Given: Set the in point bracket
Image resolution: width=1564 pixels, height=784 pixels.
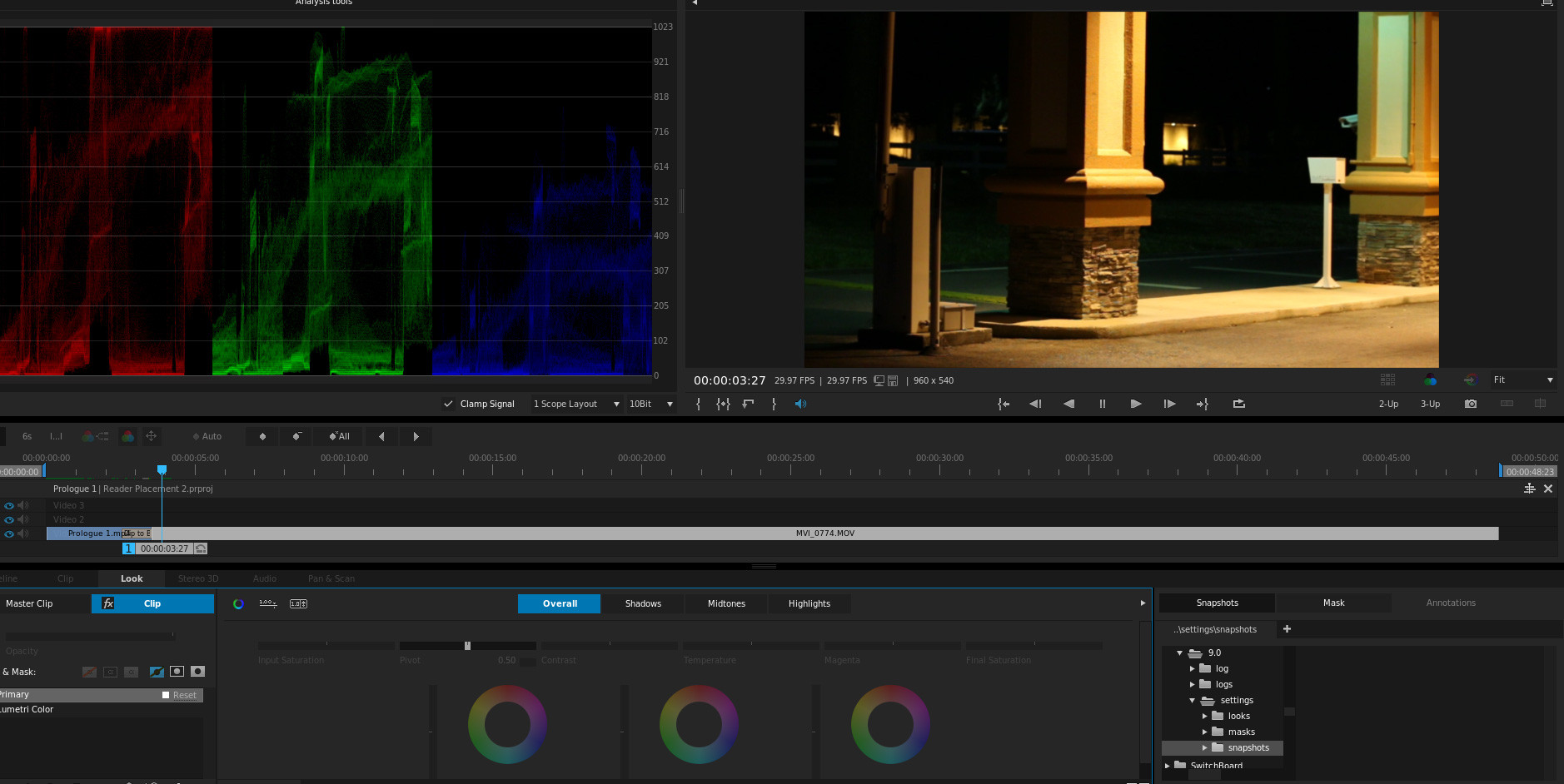Looking at the screenshot, I should pyautogui.click(x=698, y=404).
